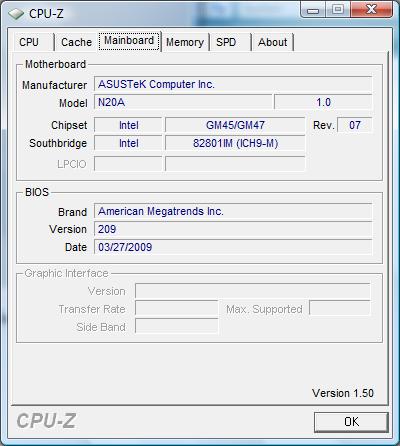
Task: Minimize the CPU-Z window
Action: point(313,9)
